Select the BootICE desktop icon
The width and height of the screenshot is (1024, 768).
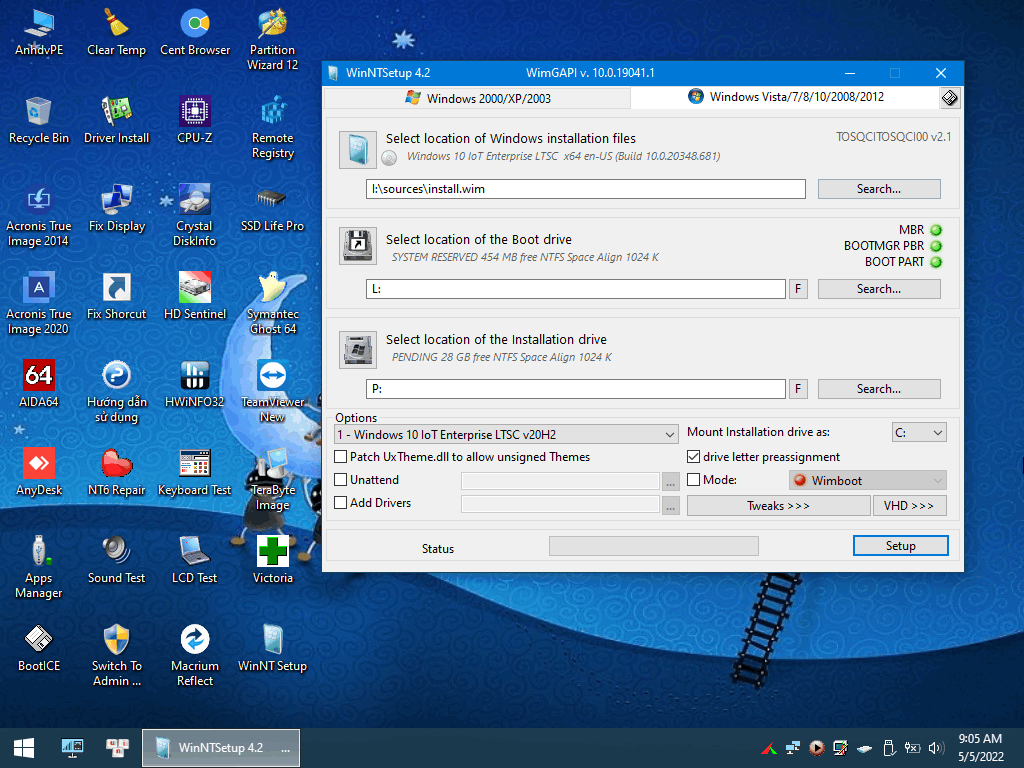pos(39,648)
